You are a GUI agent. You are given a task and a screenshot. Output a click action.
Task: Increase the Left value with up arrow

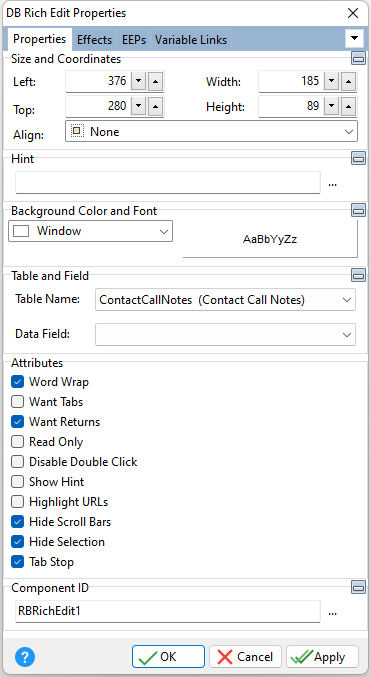coord(156,81)
